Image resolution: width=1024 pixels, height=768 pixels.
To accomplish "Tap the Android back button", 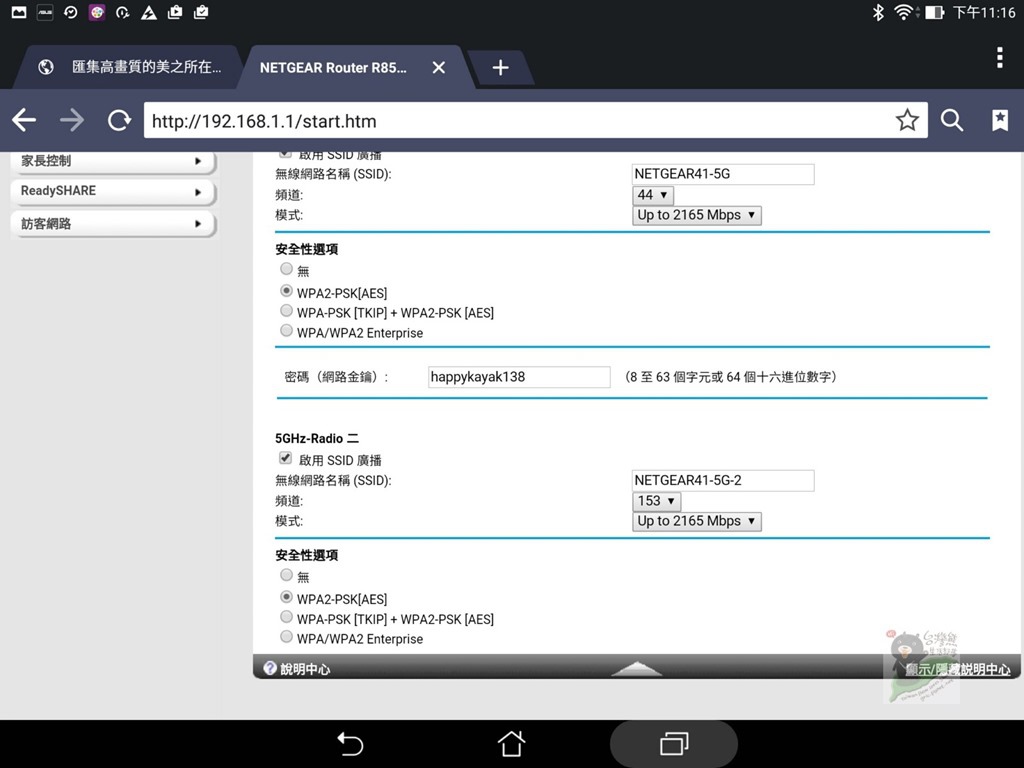I will point(350,744).
